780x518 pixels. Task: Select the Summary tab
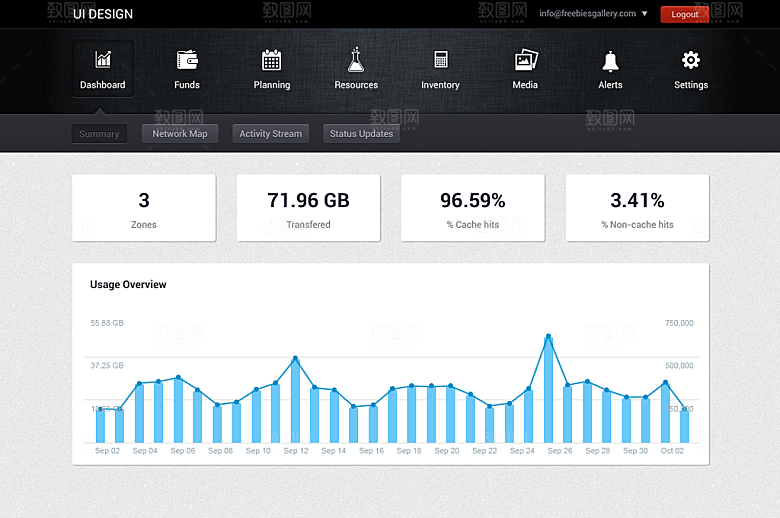click(99, 134)
